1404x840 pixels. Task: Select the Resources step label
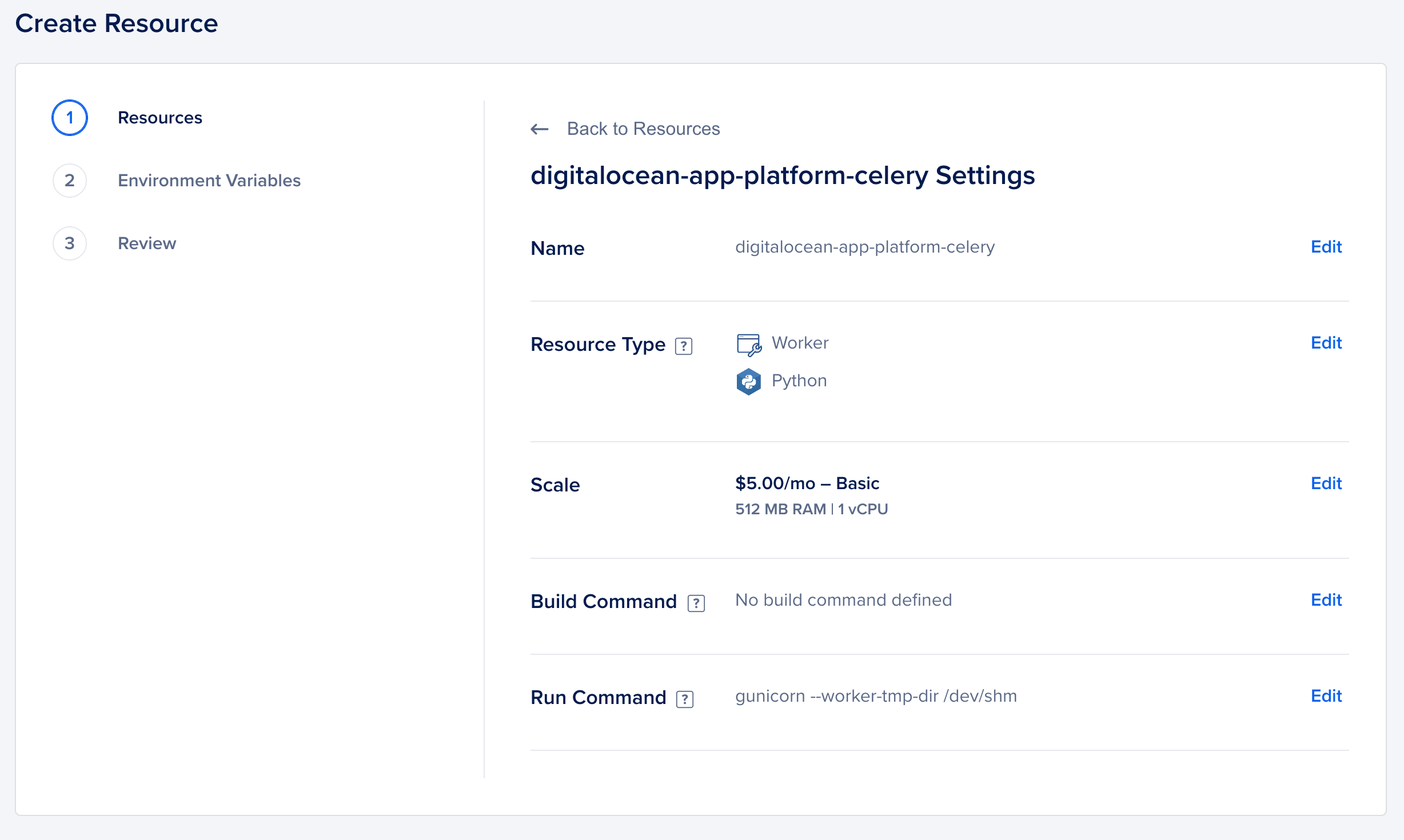tap(160, 118)
